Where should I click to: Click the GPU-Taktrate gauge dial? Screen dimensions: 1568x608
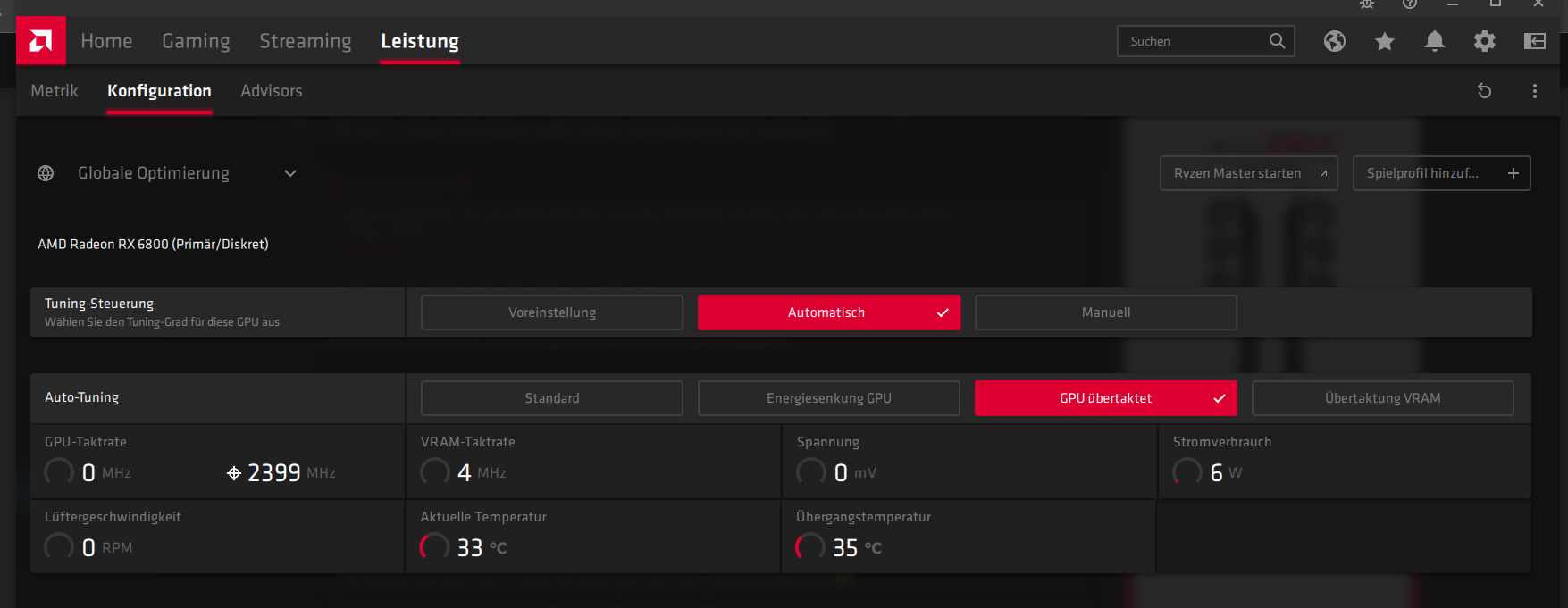pyautogui.click(x=59, y=471)
